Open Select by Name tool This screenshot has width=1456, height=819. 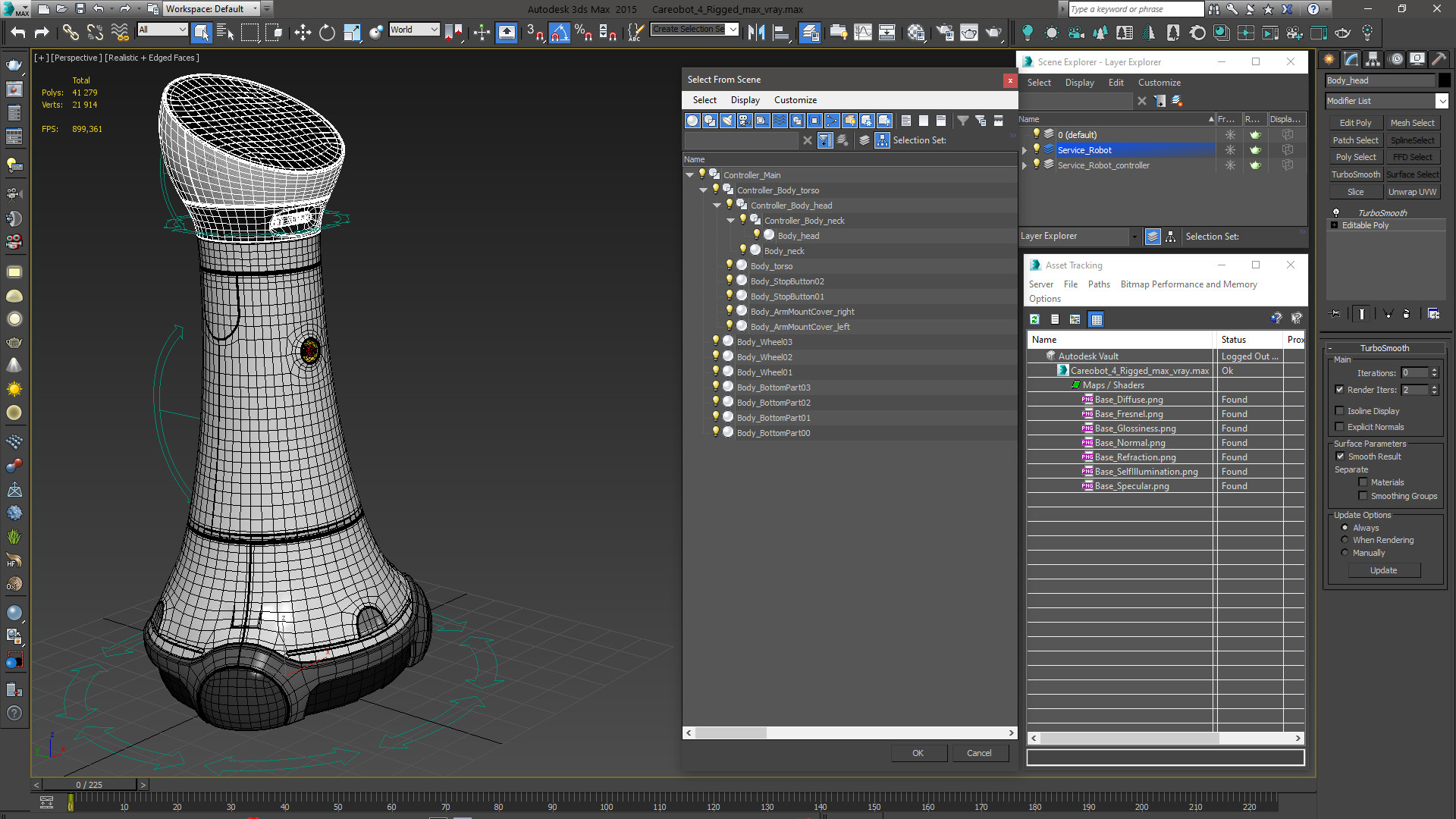[225, 32]
